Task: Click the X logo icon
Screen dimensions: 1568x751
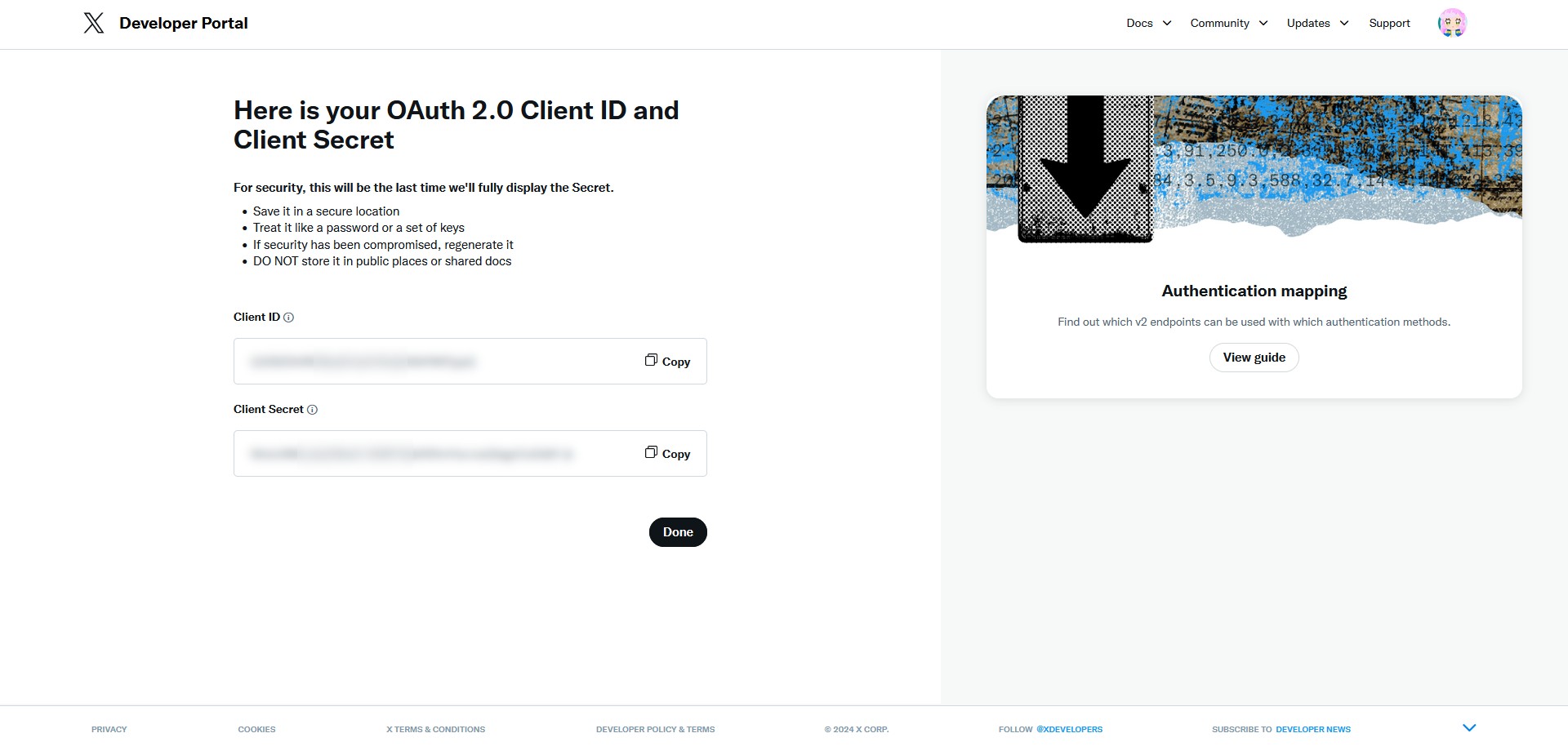Action: click(x=94, y=23)
